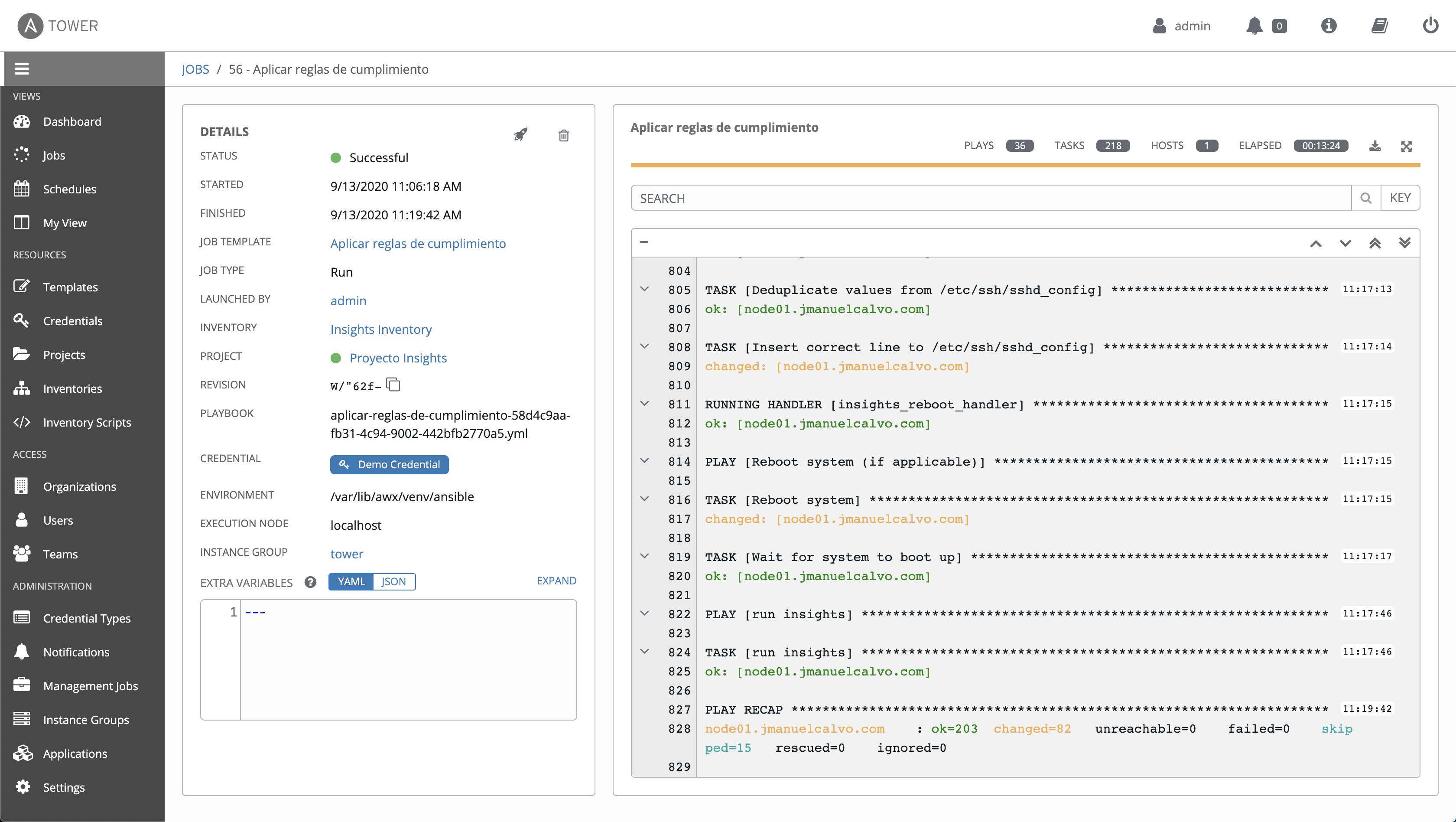Collapse RUNNING HANDLER line 811

644,404
